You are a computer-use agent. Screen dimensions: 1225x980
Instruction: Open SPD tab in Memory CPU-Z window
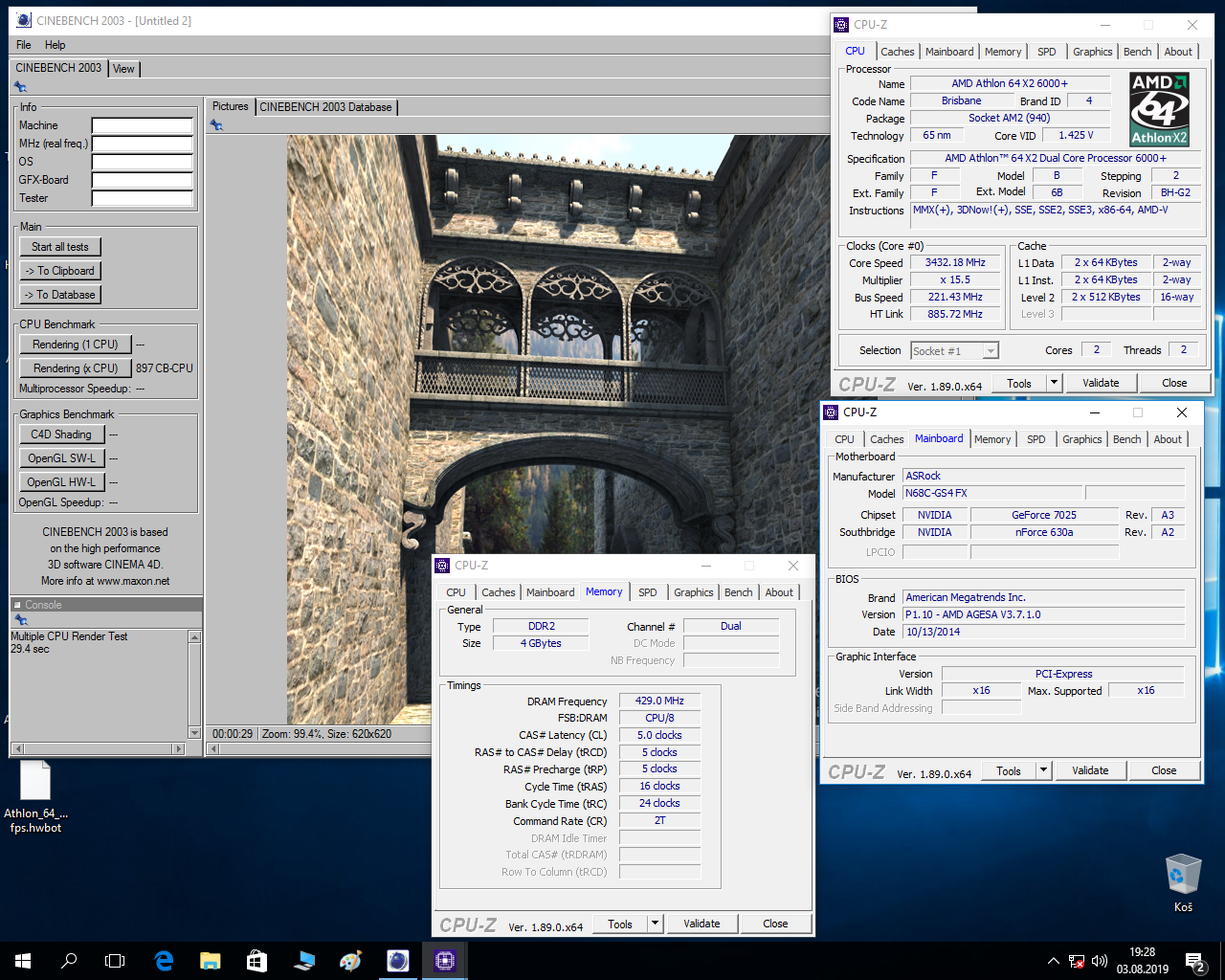pyautogui.click(x=648, y=592)
